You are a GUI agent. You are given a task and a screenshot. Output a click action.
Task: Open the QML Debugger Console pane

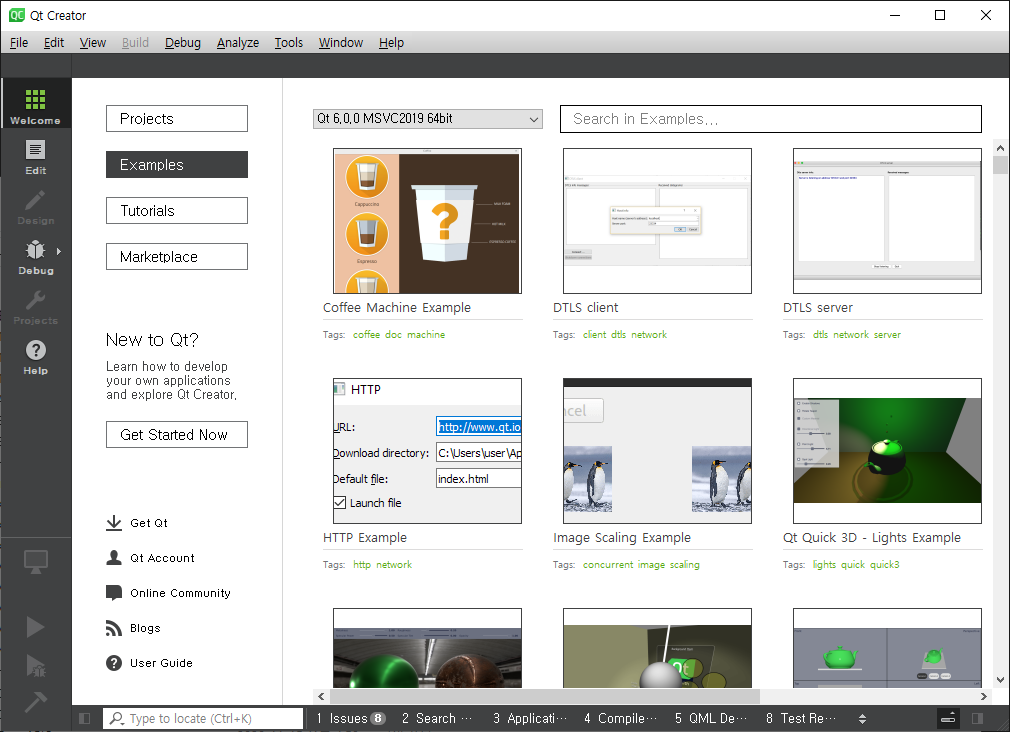point(710,718)
